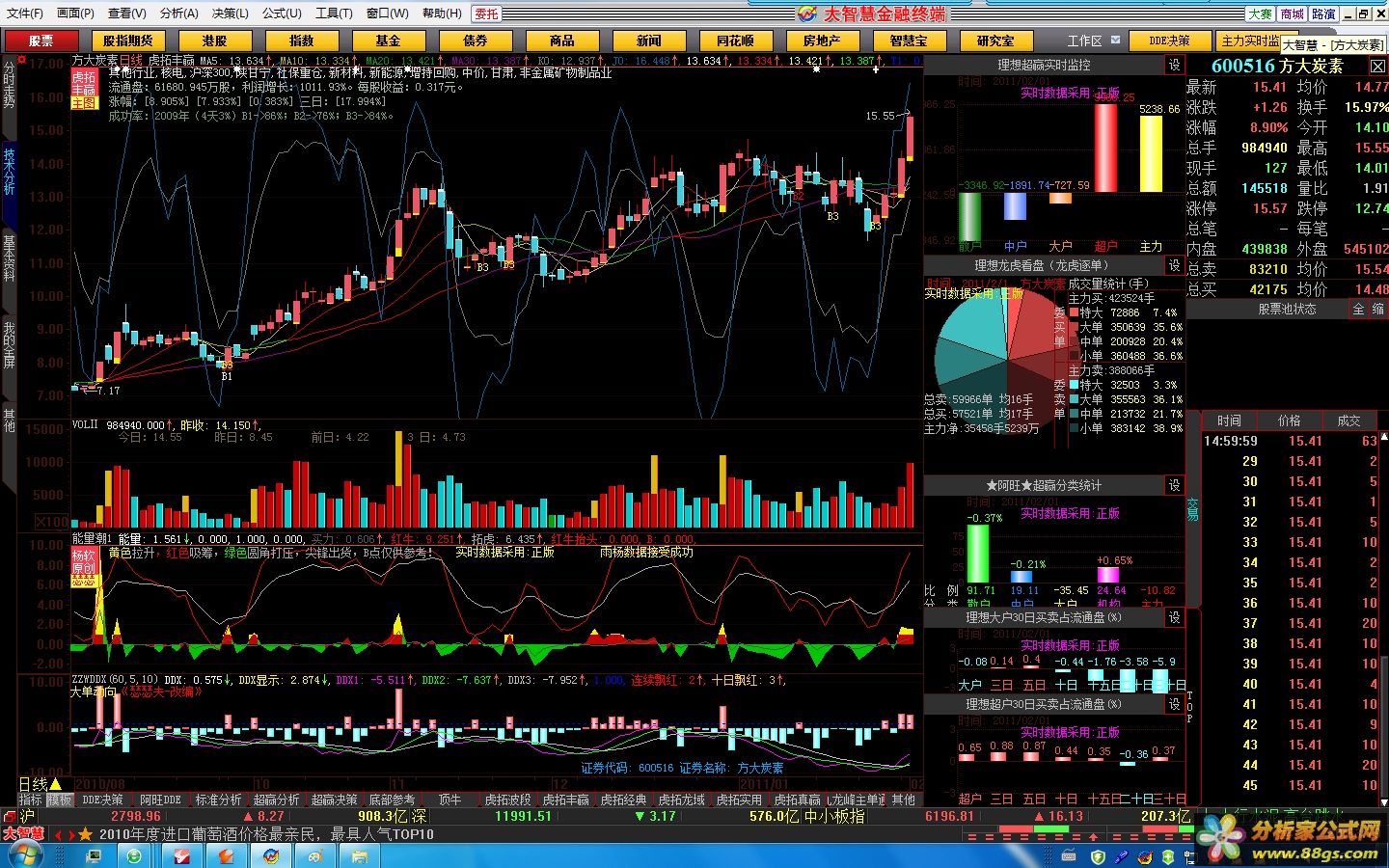
Task: Select the 研究室 toolbar button
Action: pyautogui.click(x=996, y=41)
